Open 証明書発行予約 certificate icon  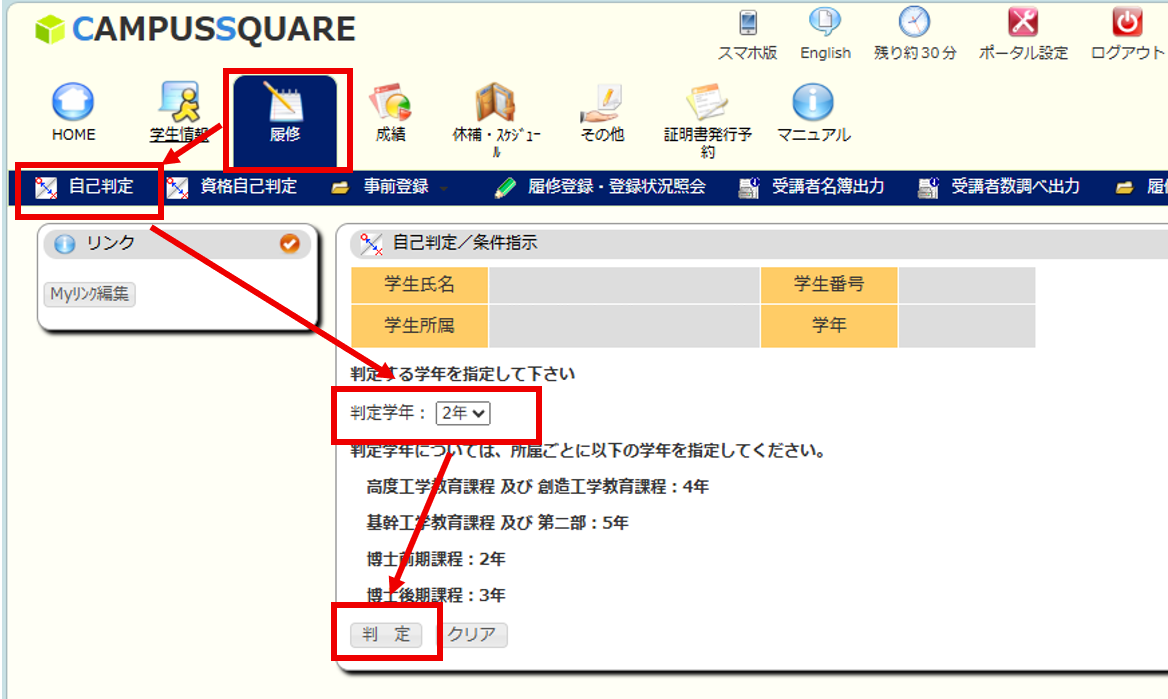pyautogui.click(x=706, y=102)
